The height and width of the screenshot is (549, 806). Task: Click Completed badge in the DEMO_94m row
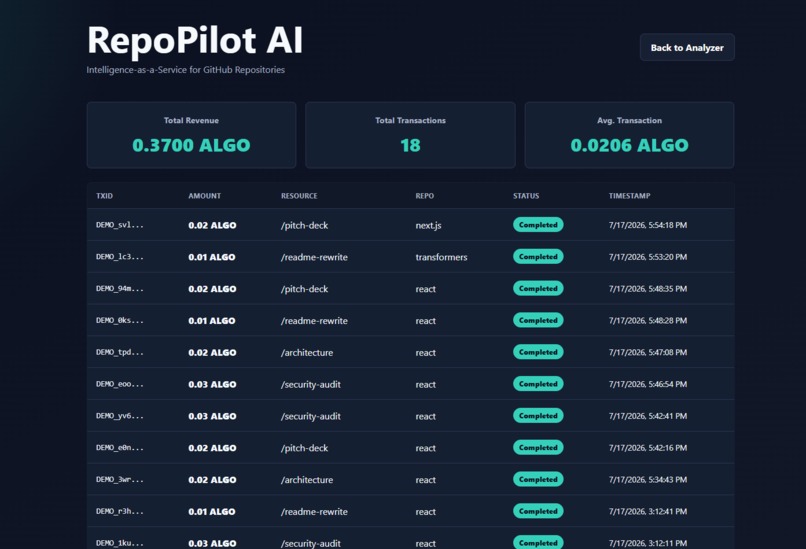(538, 288)
